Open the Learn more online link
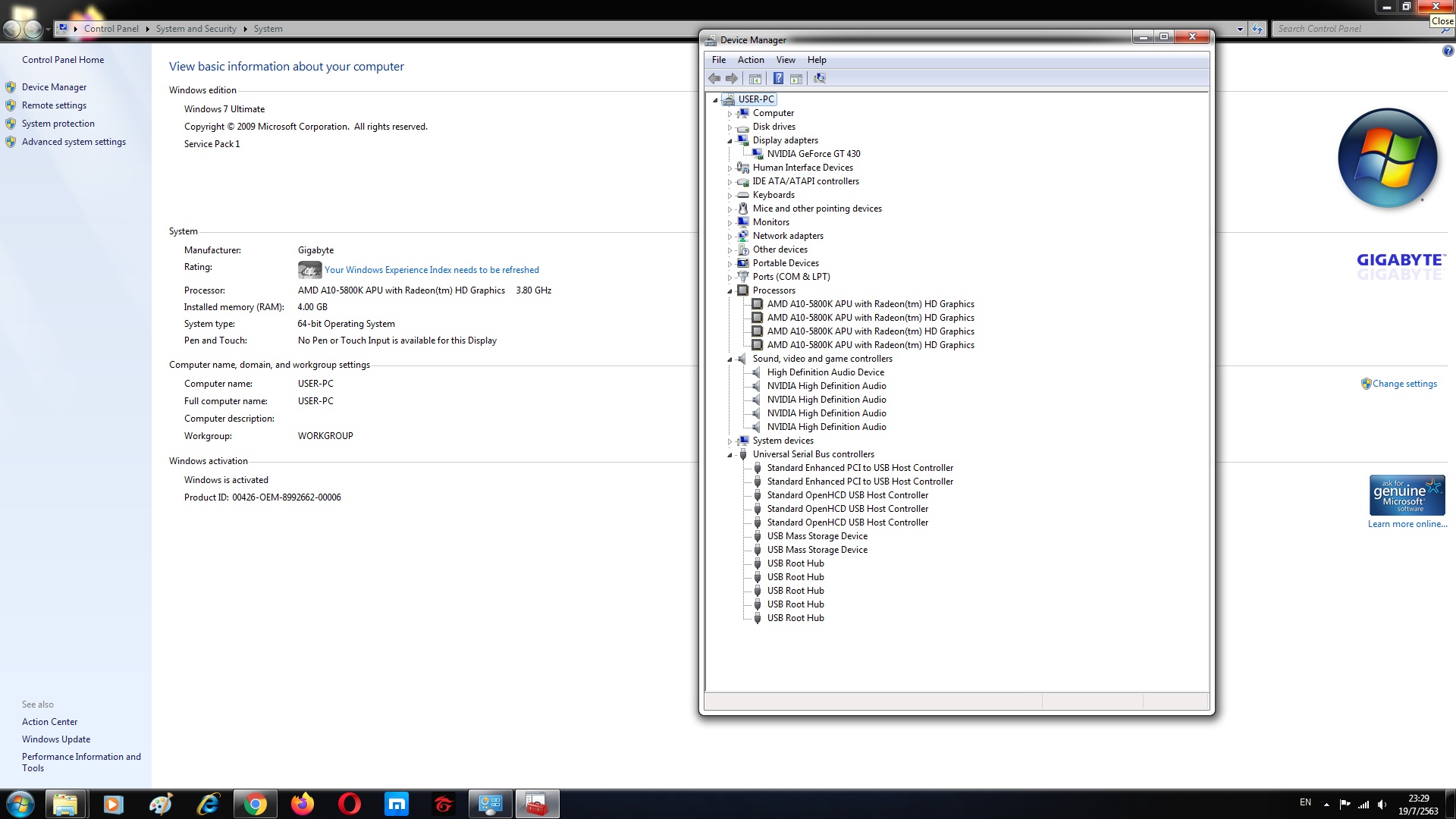 click(1407, 524)
